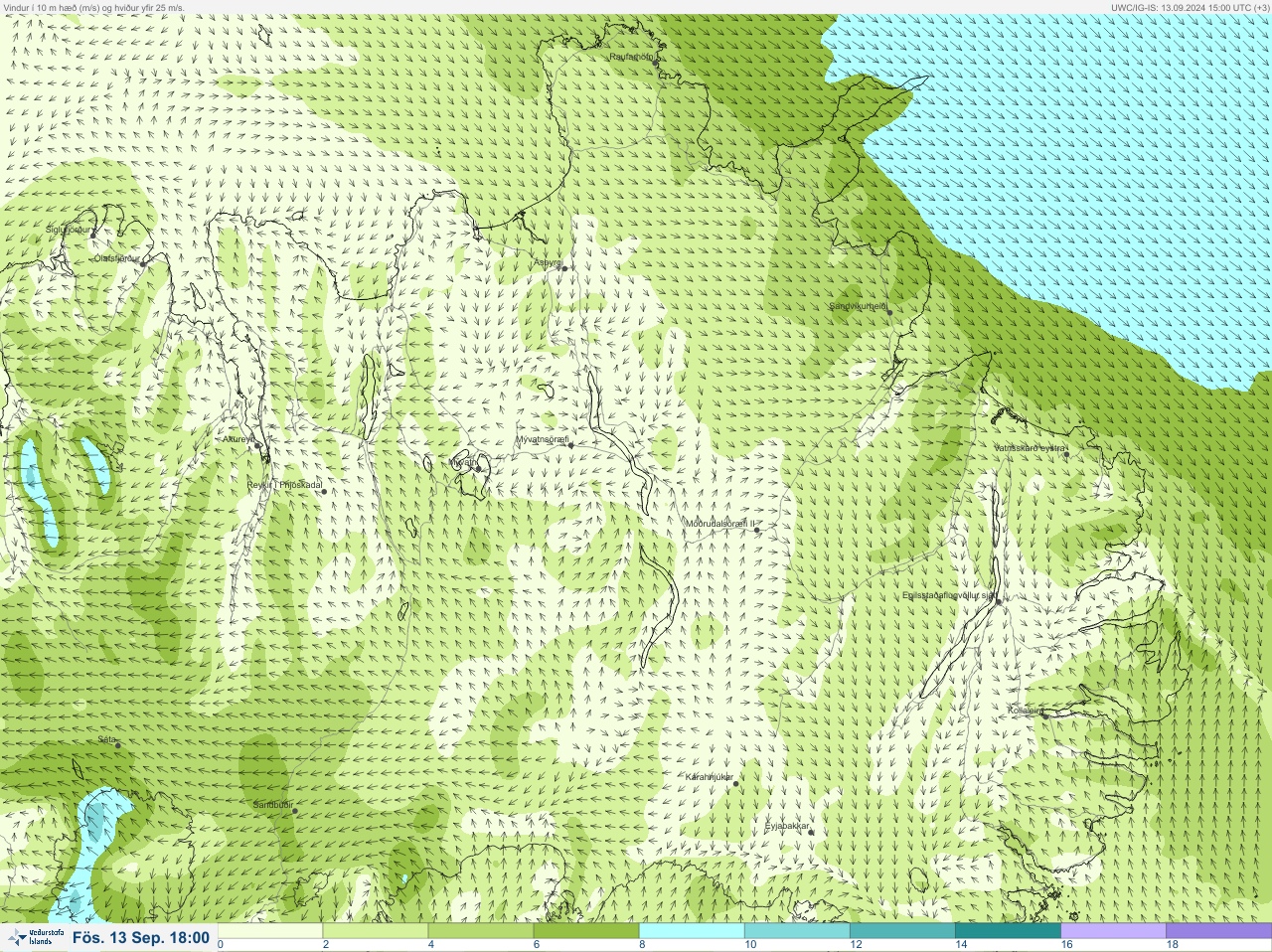The width and height of the screenshot is (1272, 952).
Task: Click the Ásbyrgi station marker
Action: (564, 268)
